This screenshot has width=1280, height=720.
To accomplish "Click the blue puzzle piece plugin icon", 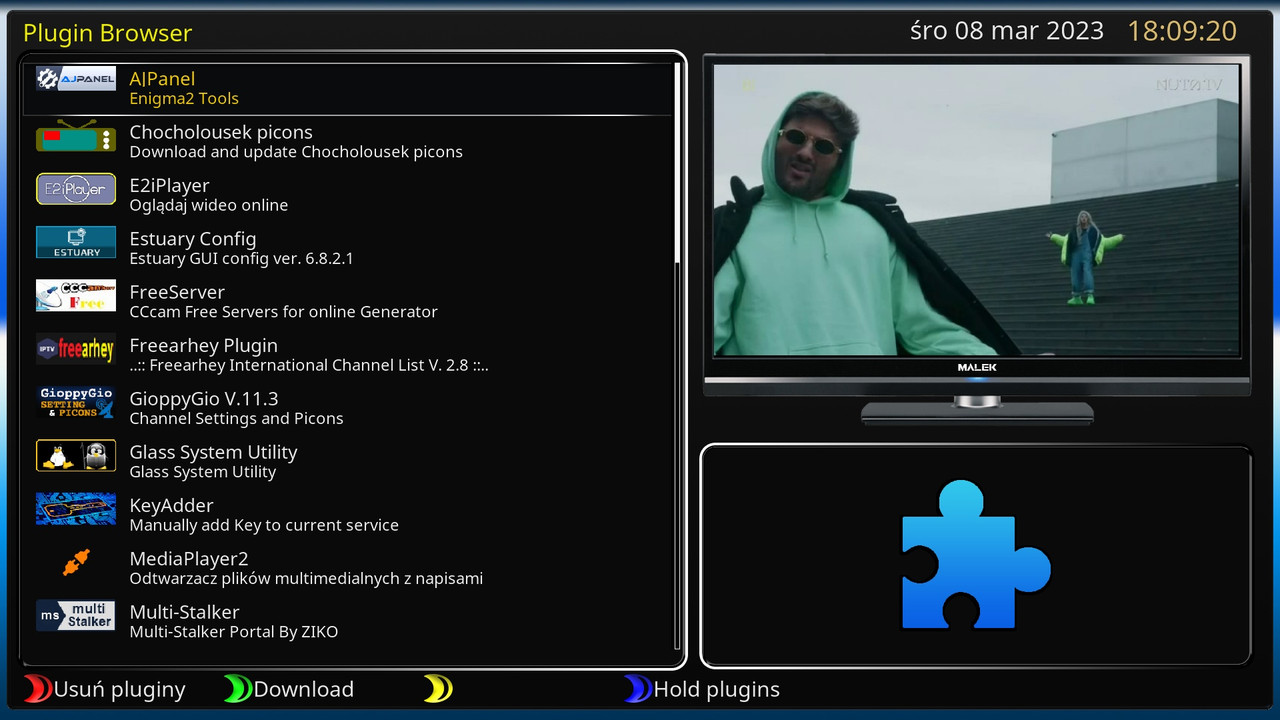I will (975, 556).
